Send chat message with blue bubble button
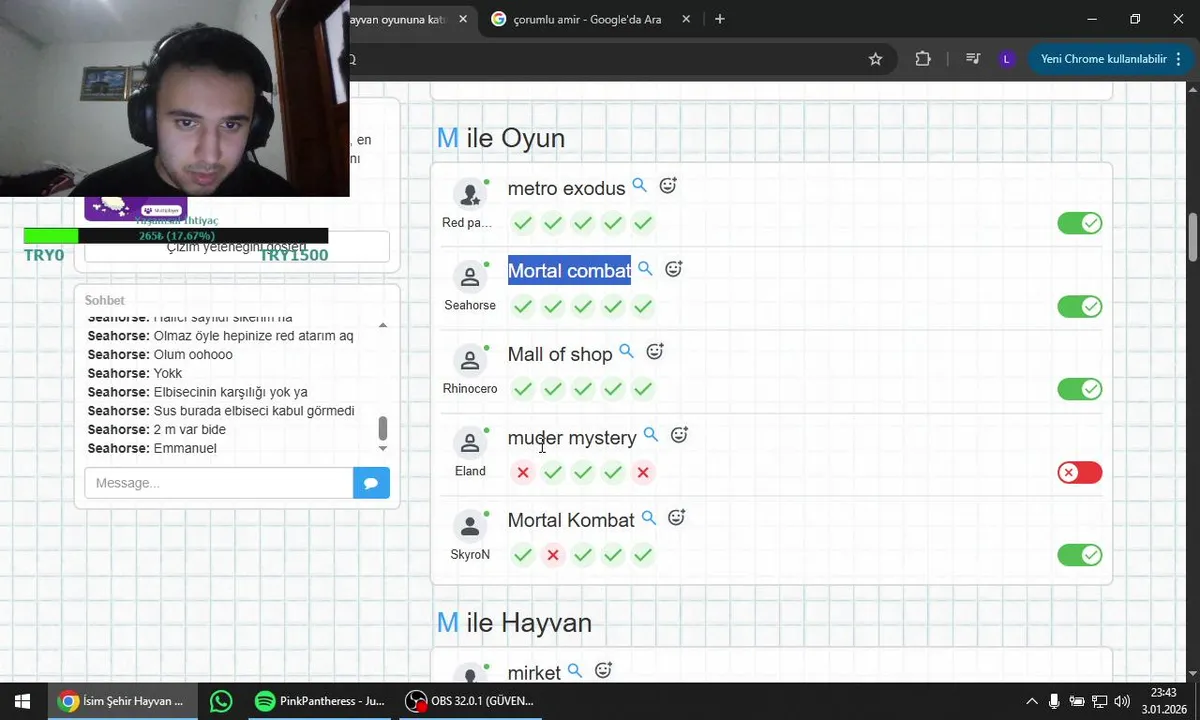Image resolution: width=1200 pixels, height=720 pixels. tap(371, 483)
